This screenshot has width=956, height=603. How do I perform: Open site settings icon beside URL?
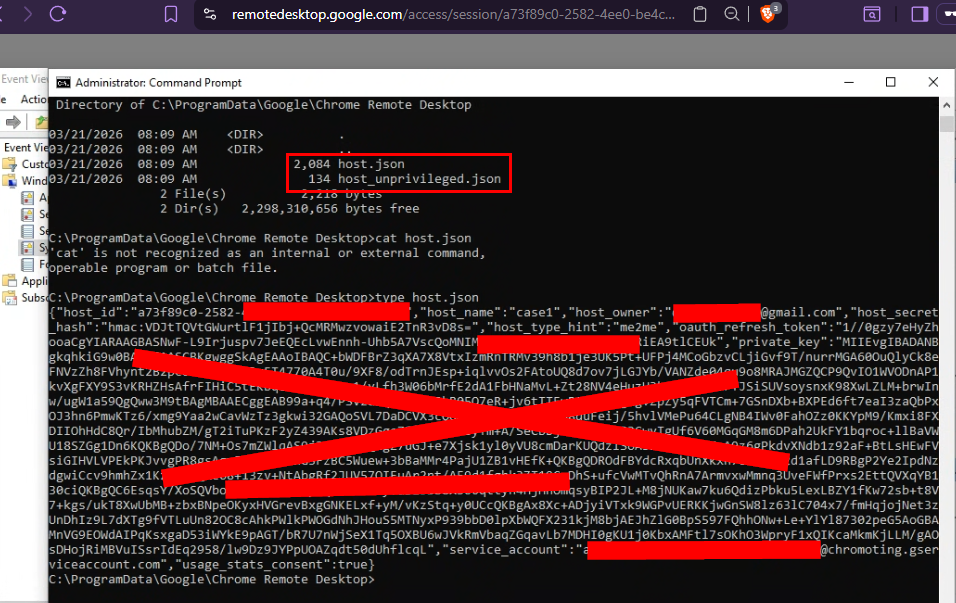[x=210, y=14]
